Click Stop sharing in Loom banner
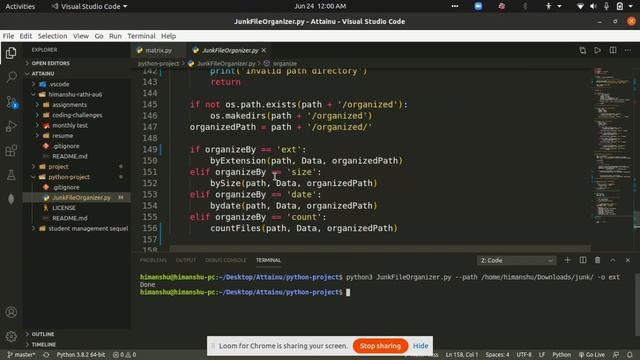640x360 pixels. coord(380,346)
